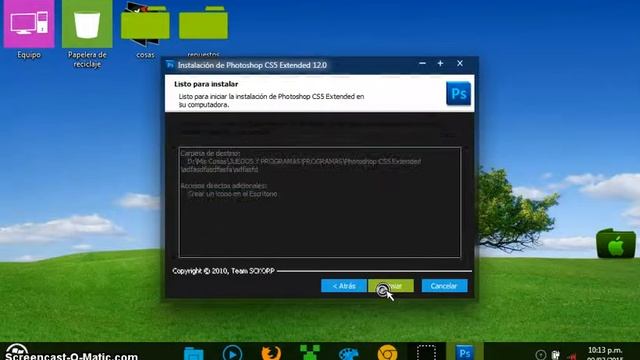The height and width of the screenshot is (360, 640).
Task: Click the Ps logo in installer header
Action: (458, 93)
